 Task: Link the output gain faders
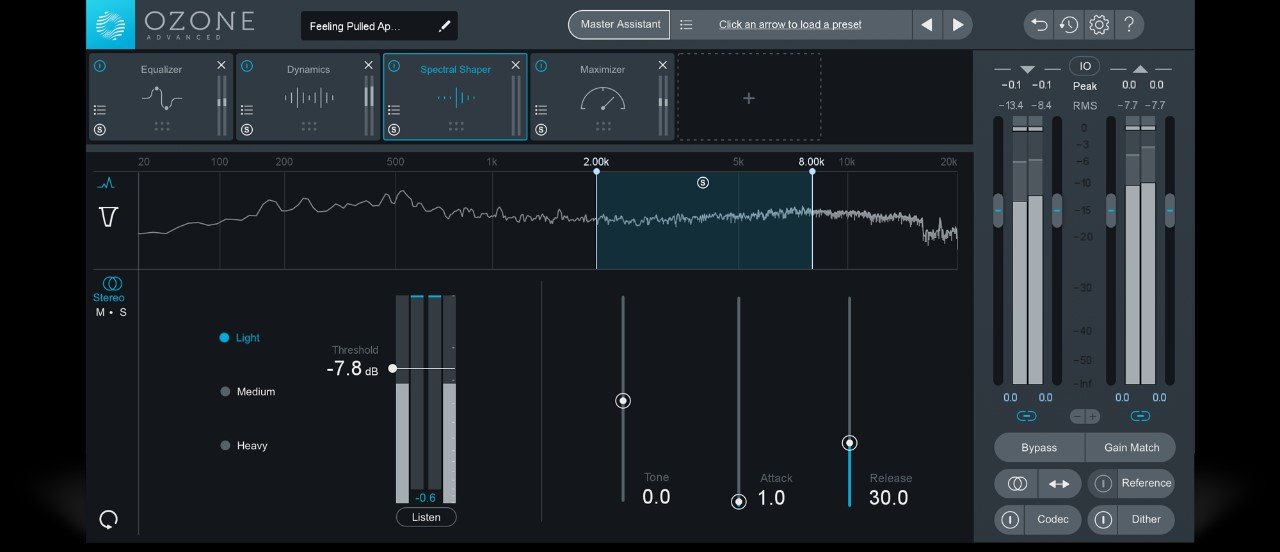coord(1140,416)
